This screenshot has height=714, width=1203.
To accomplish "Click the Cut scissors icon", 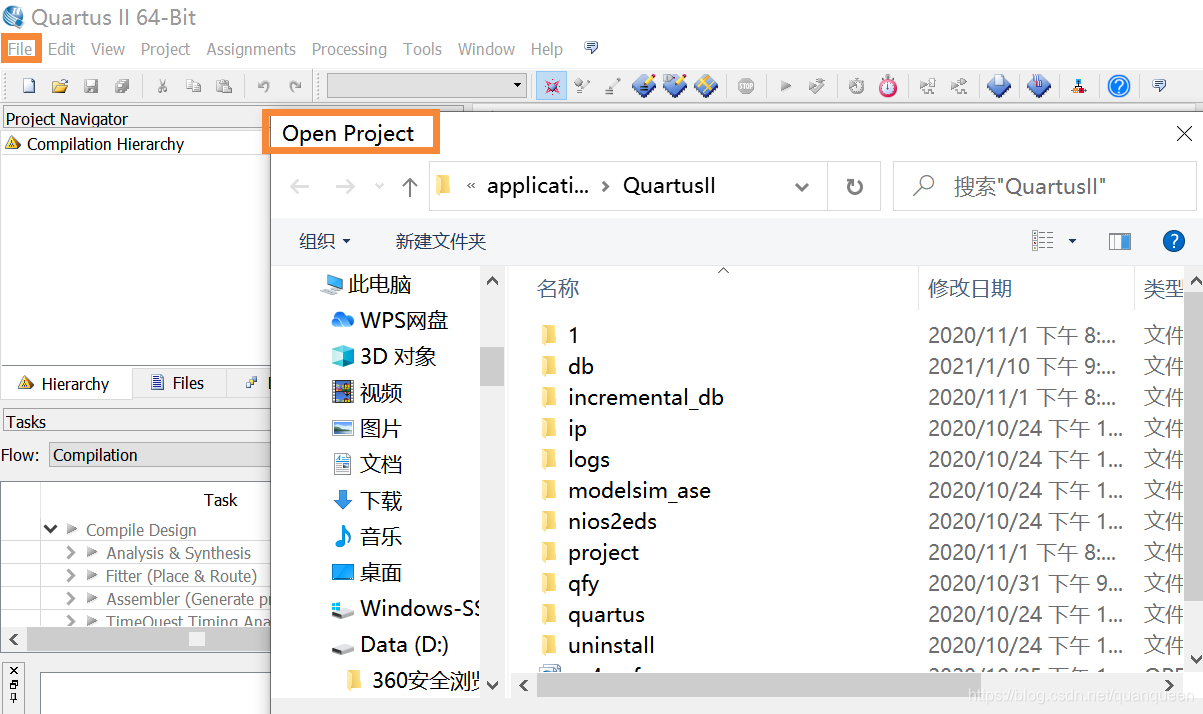I will point(161,86).
